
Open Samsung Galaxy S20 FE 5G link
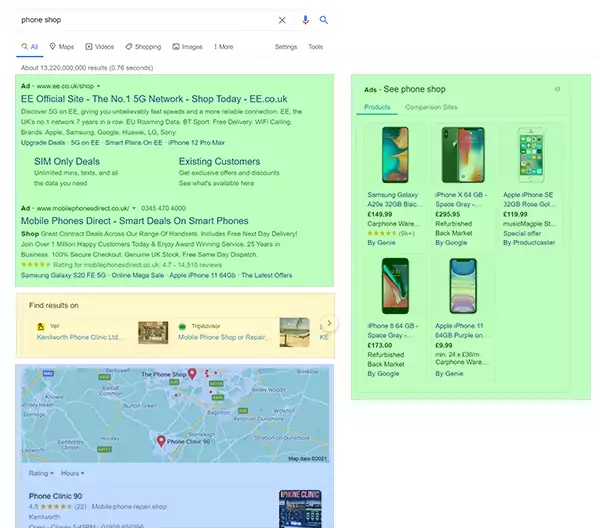click(x=63, y=275)
